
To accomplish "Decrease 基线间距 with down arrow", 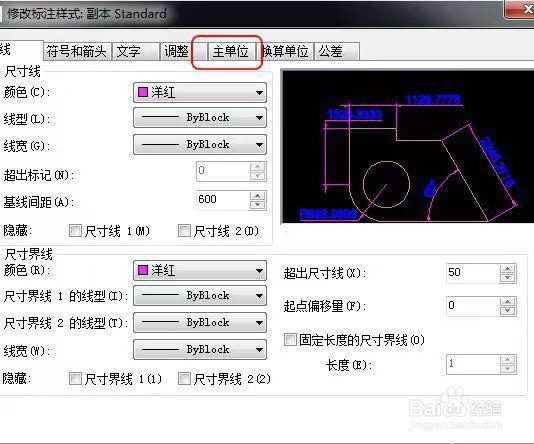I will click(x=257, y=205).
